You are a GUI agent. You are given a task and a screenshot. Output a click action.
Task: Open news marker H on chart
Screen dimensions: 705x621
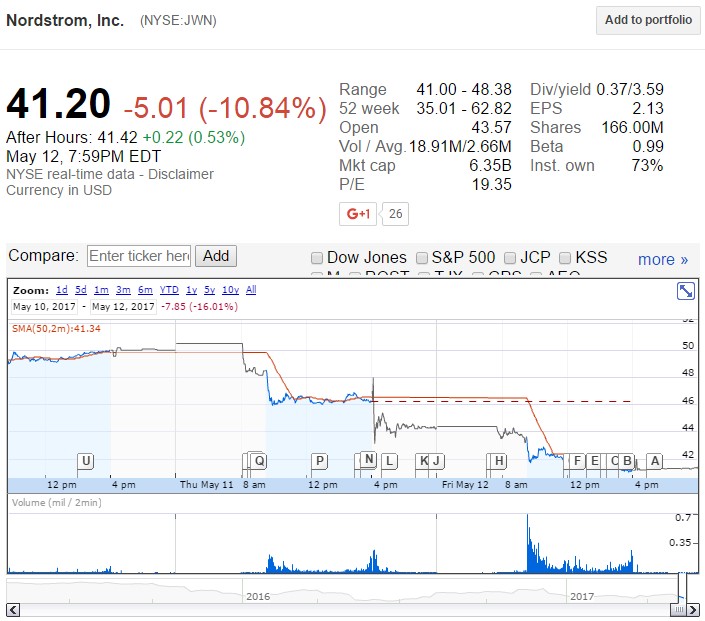pyautogui.click(x=499, y=461)
